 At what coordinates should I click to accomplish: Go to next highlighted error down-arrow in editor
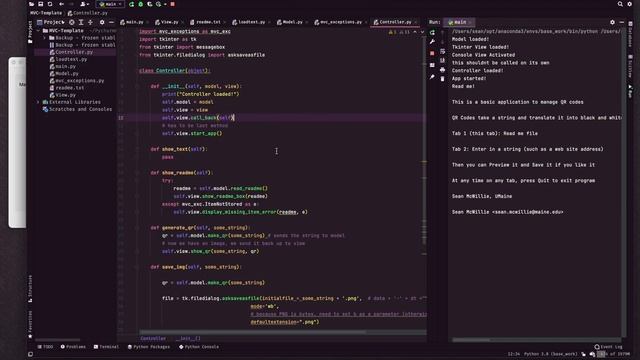pos(422,32)
